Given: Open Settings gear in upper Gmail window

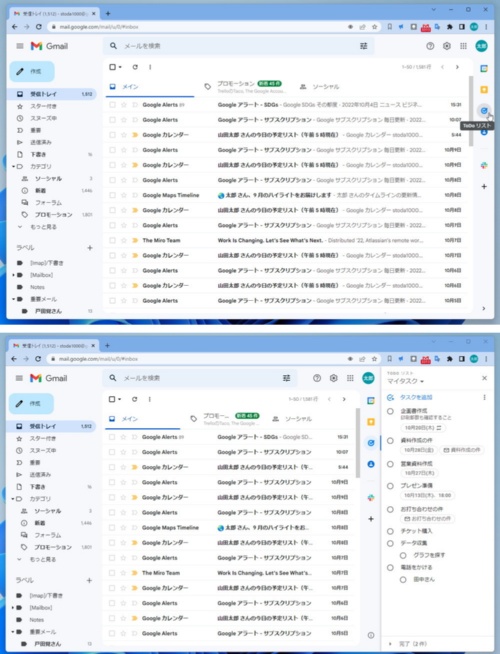Looking at the screenshot, I should pos(447,46).
